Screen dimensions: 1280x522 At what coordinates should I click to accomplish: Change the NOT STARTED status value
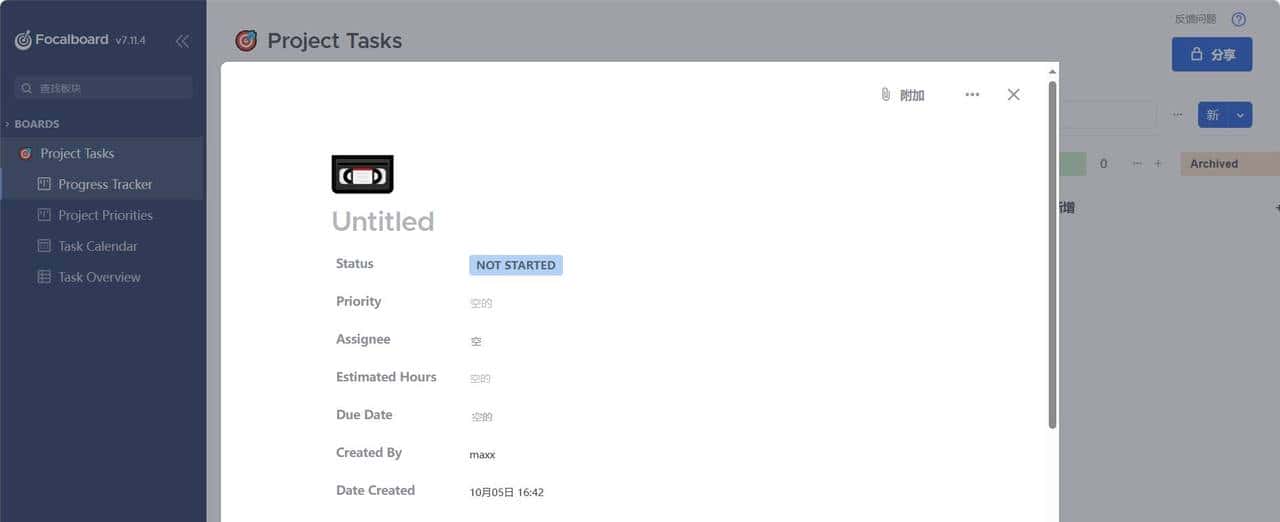516,265
